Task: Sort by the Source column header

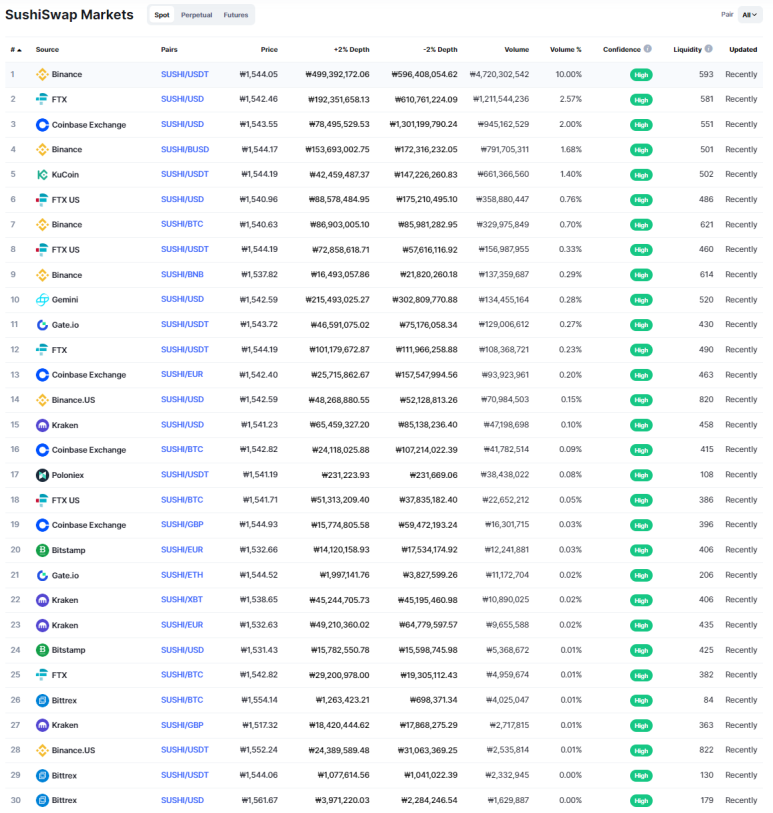Action: pos(47,50)
